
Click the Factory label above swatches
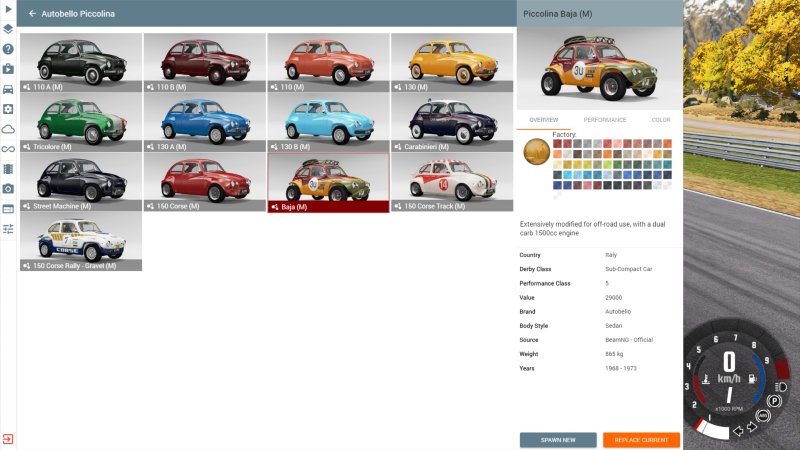pyautogui.click(x=564, y=135)
